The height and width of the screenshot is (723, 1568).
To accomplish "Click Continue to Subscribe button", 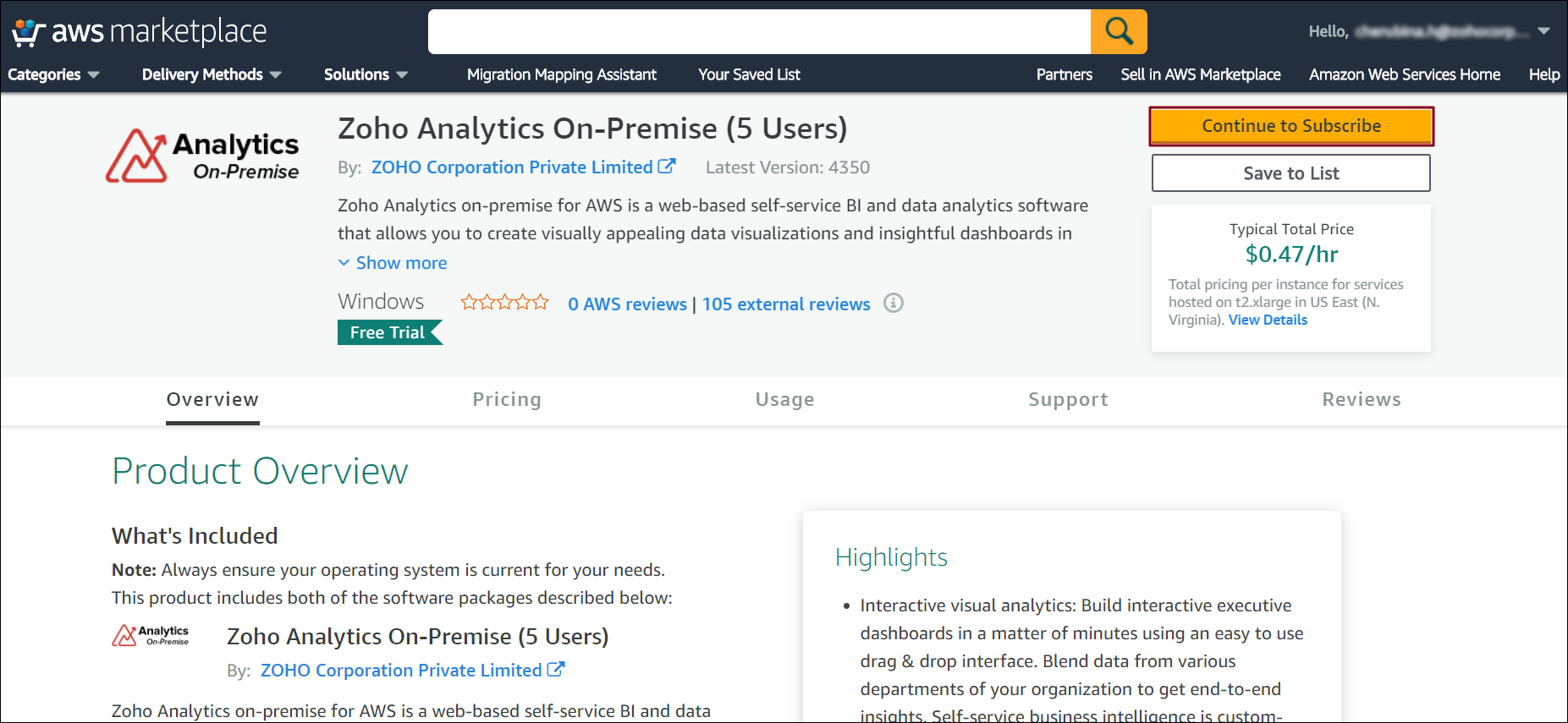I will tap(1290, 126).
